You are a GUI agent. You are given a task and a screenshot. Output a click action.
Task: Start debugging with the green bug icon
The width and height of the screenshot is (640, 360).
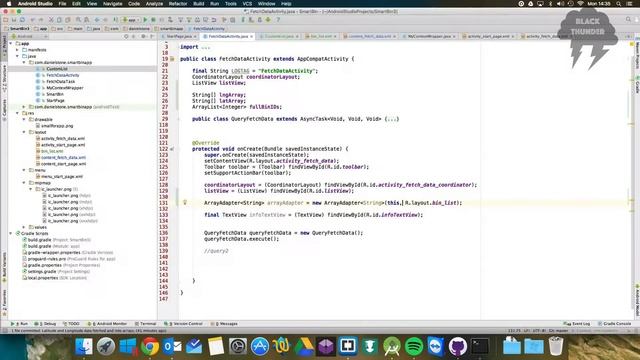(x=153, y=20)
